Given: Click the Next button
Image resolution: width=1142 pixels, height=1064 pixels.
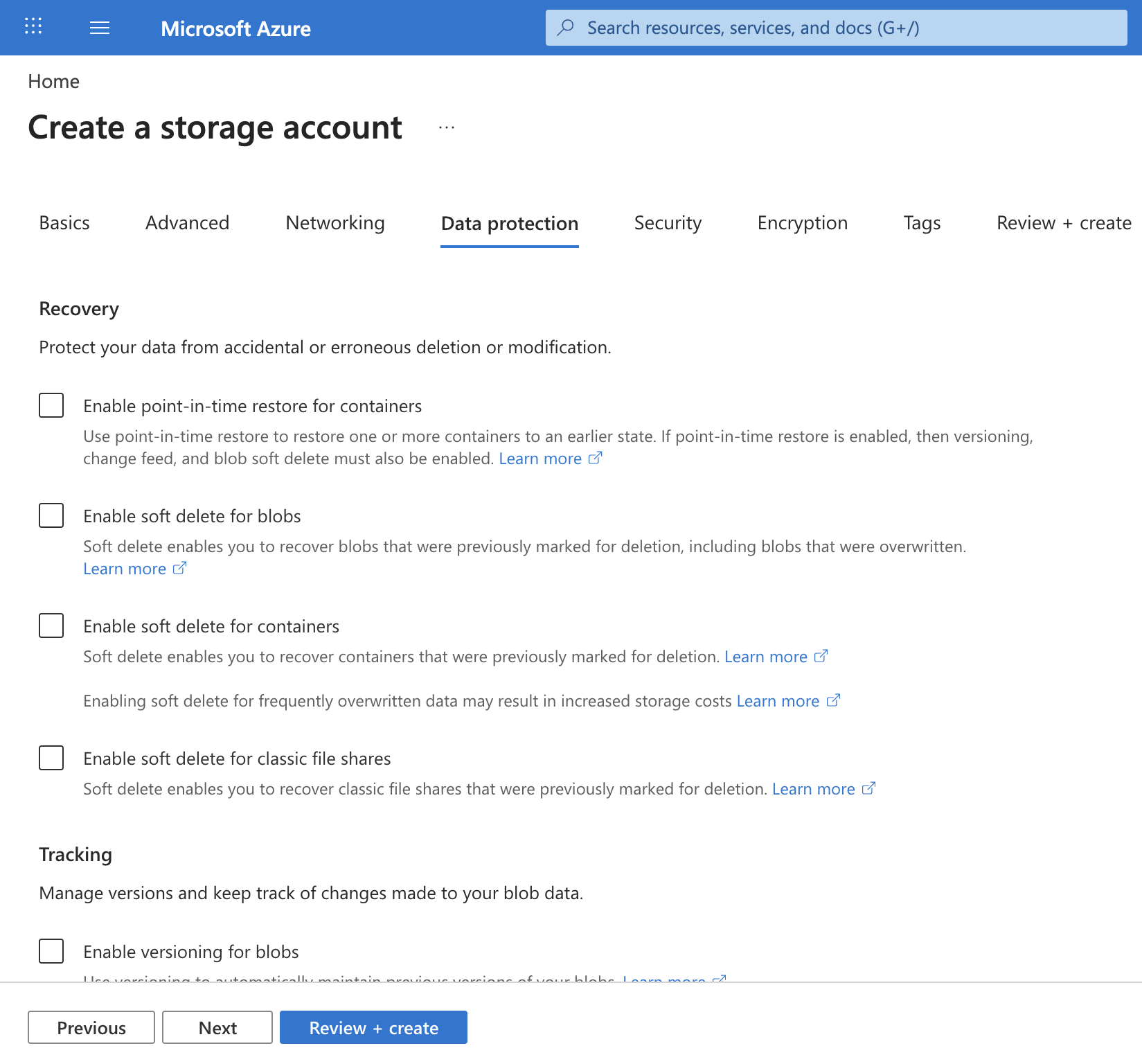Looking at the screenshot, I should coord(217,1027).
